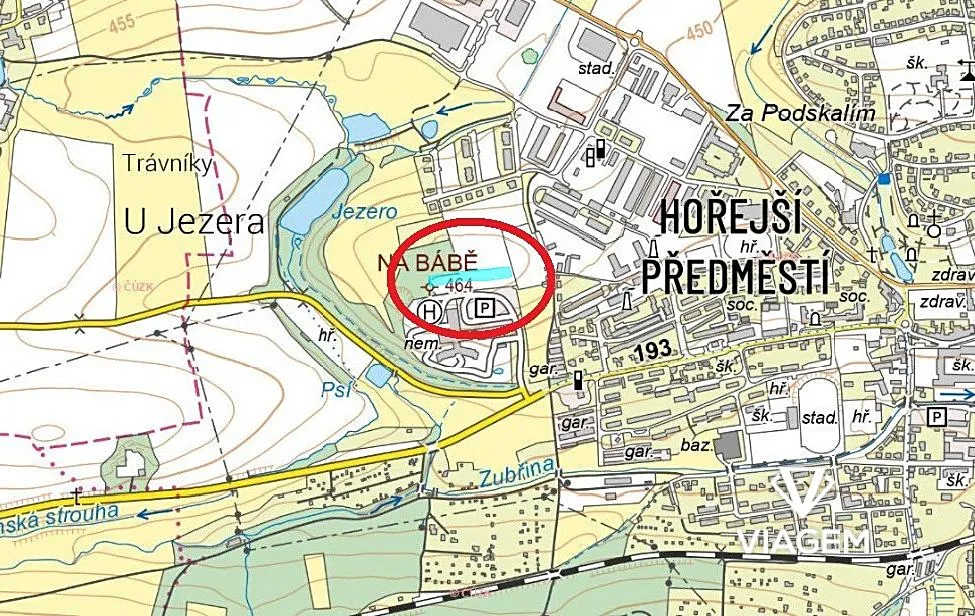Click the oval stadium track
The height and width of the screenshot is (616, 975).
click(x=818, y=417)
